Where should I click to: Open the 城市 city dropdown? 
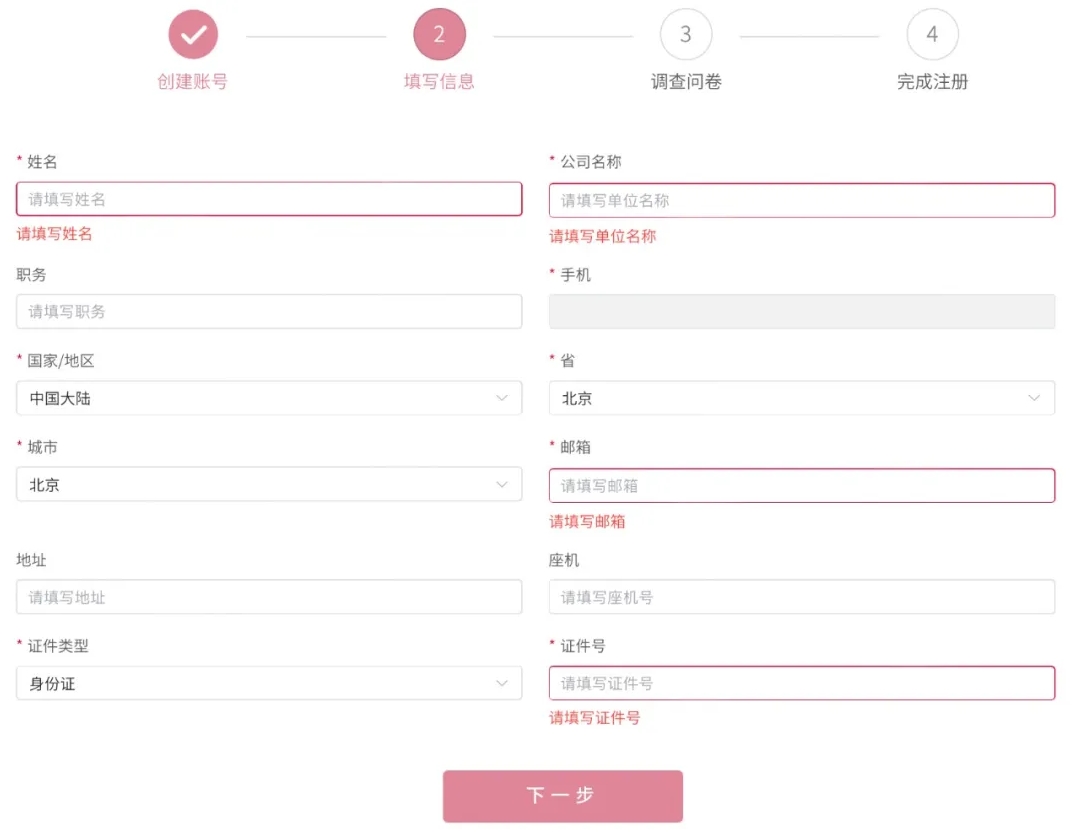(x=269, y=485)
